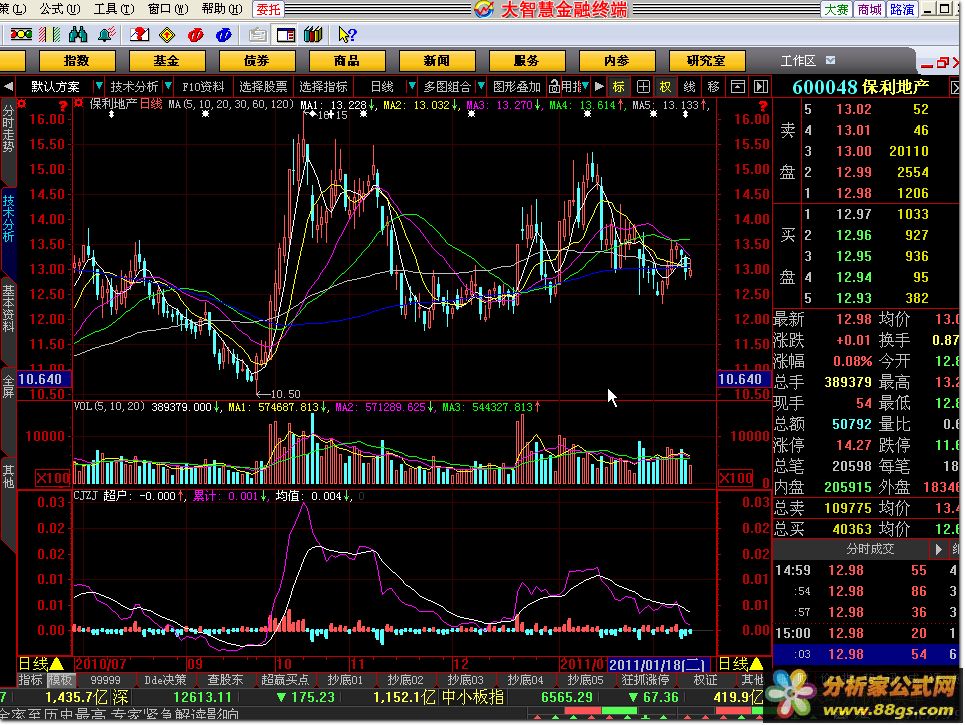The height and width of the screenshot is (725, 965).
Task: Select the 狂抓涨停 indicator tab
Action: (x=645, y=680)
